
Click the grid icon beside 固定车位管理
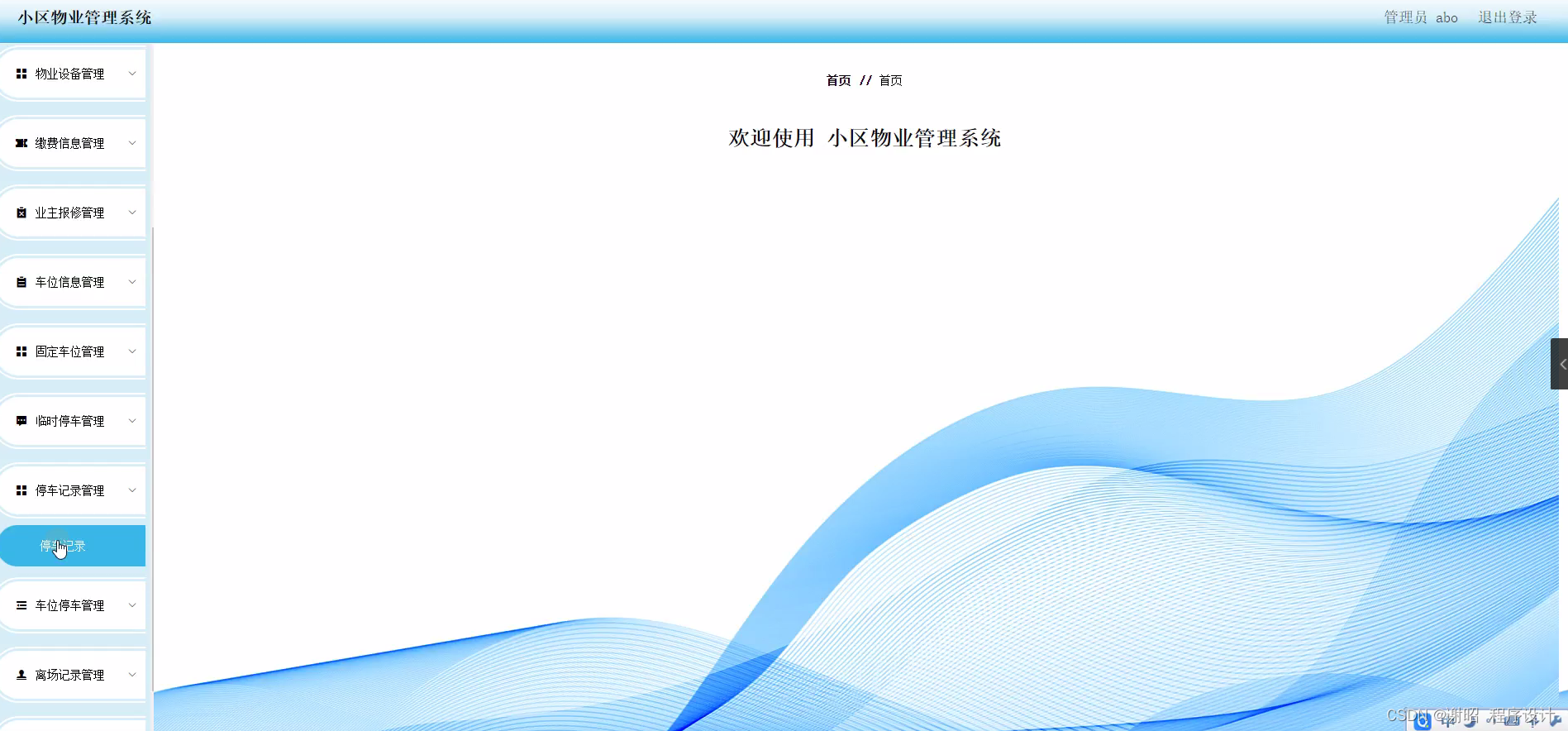tap(21, 351)
